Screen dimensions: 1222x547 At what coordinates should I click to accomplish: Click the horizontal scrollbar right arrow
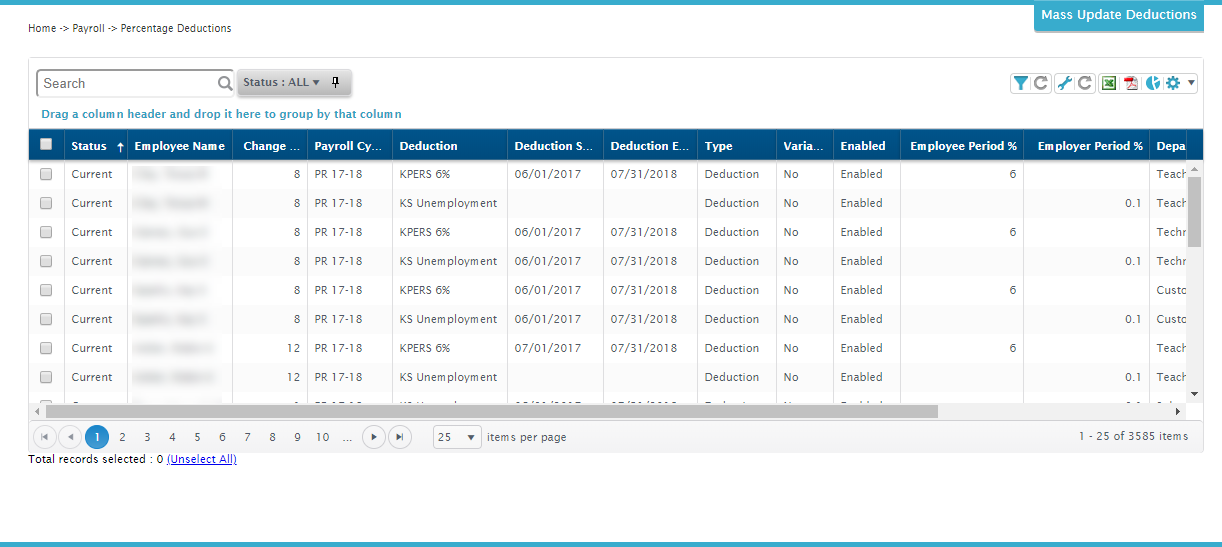(x=1178, y=411)
